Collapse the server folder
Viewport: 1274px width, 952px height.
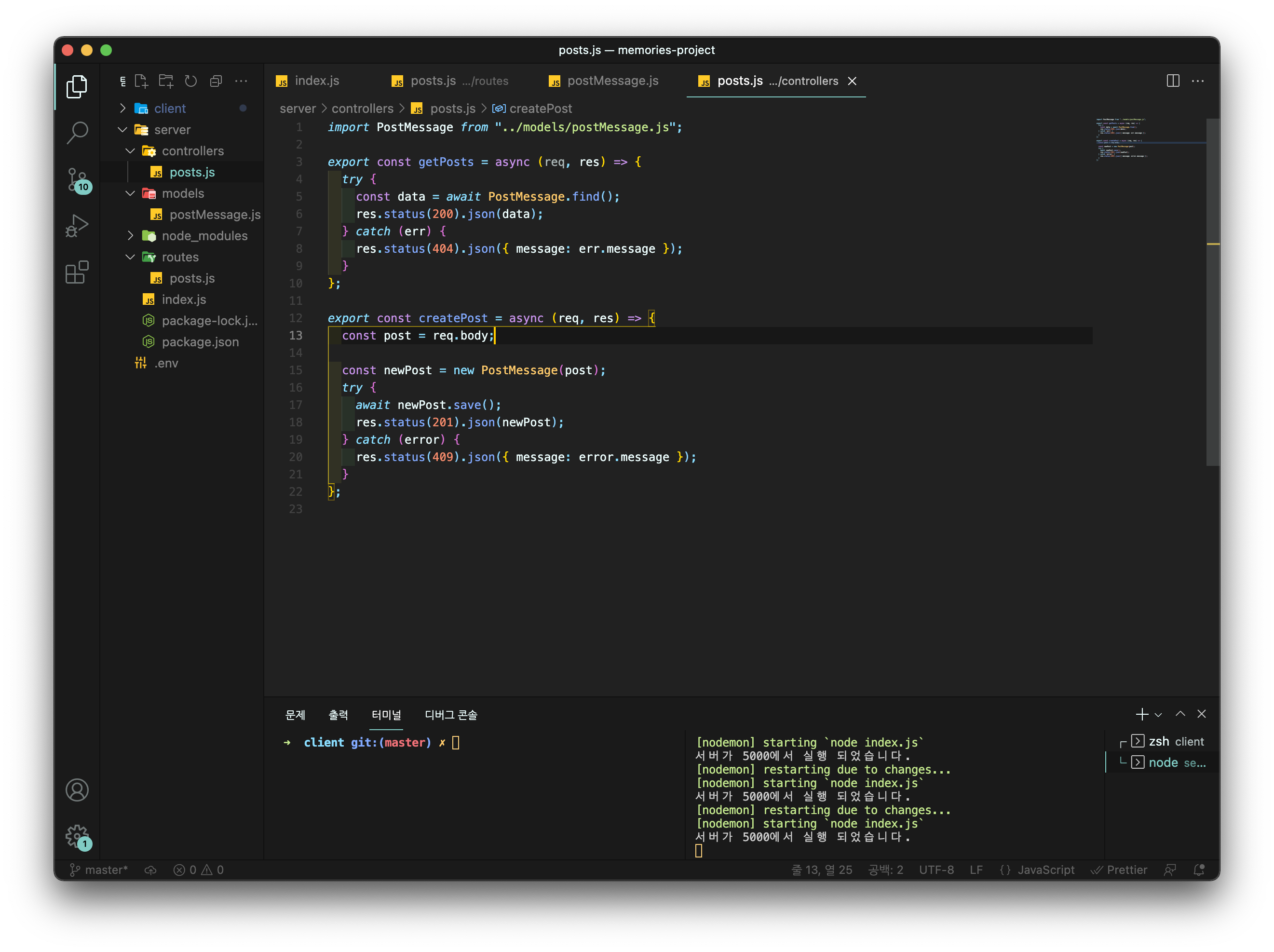pos(182,130)
